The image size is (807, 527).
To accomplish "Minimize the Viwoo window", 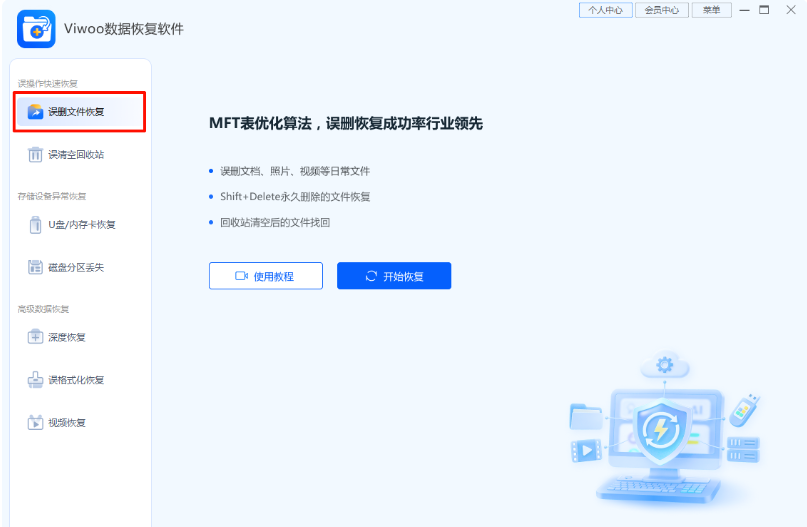I will [744, 10].
